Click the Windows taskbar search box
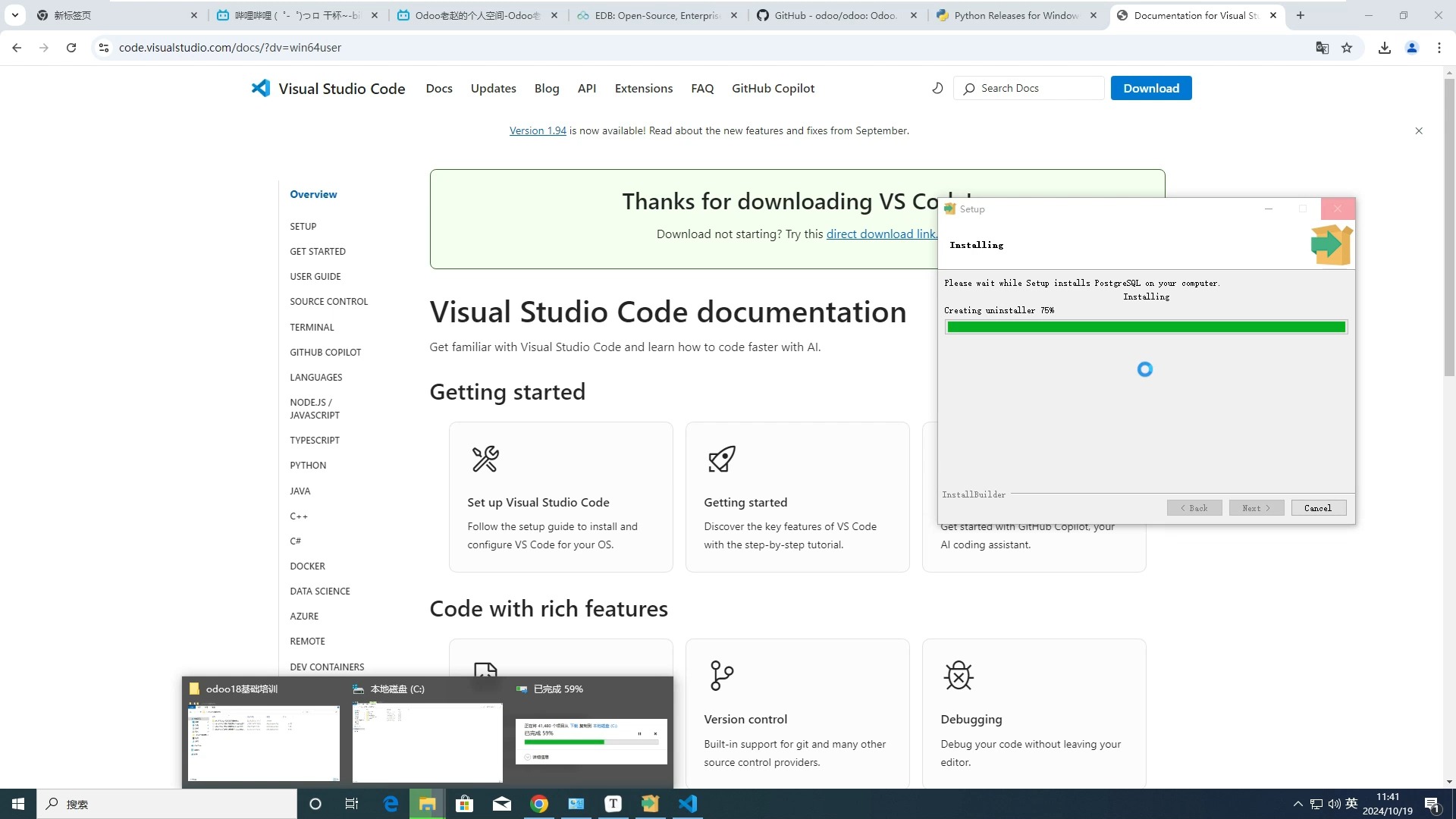The height and width of the screenshot is (819, 1456). [x=167, y=804]
